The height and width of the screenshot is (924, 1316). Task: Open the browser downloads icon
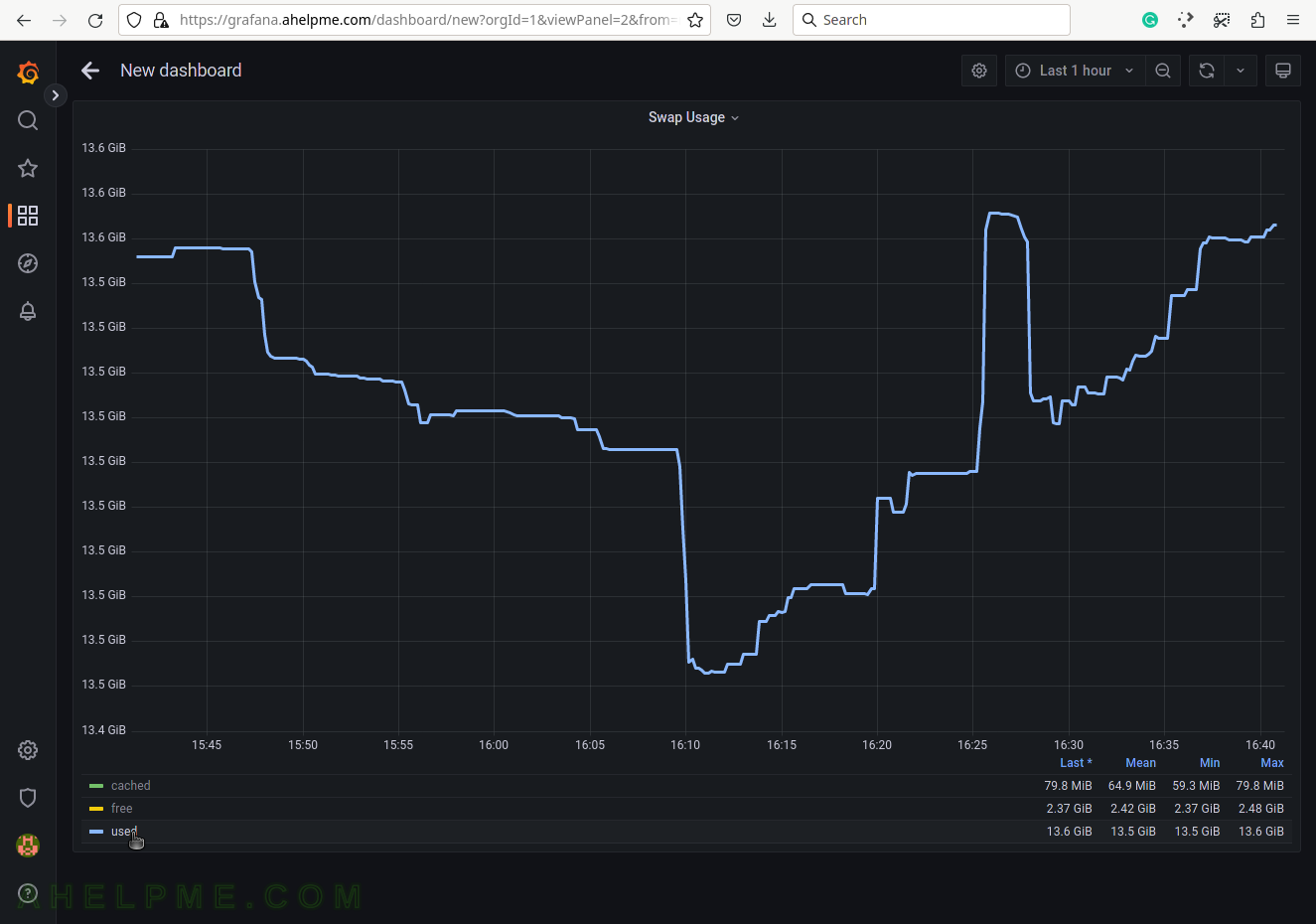pyautogui.click(x=770, y=20)
